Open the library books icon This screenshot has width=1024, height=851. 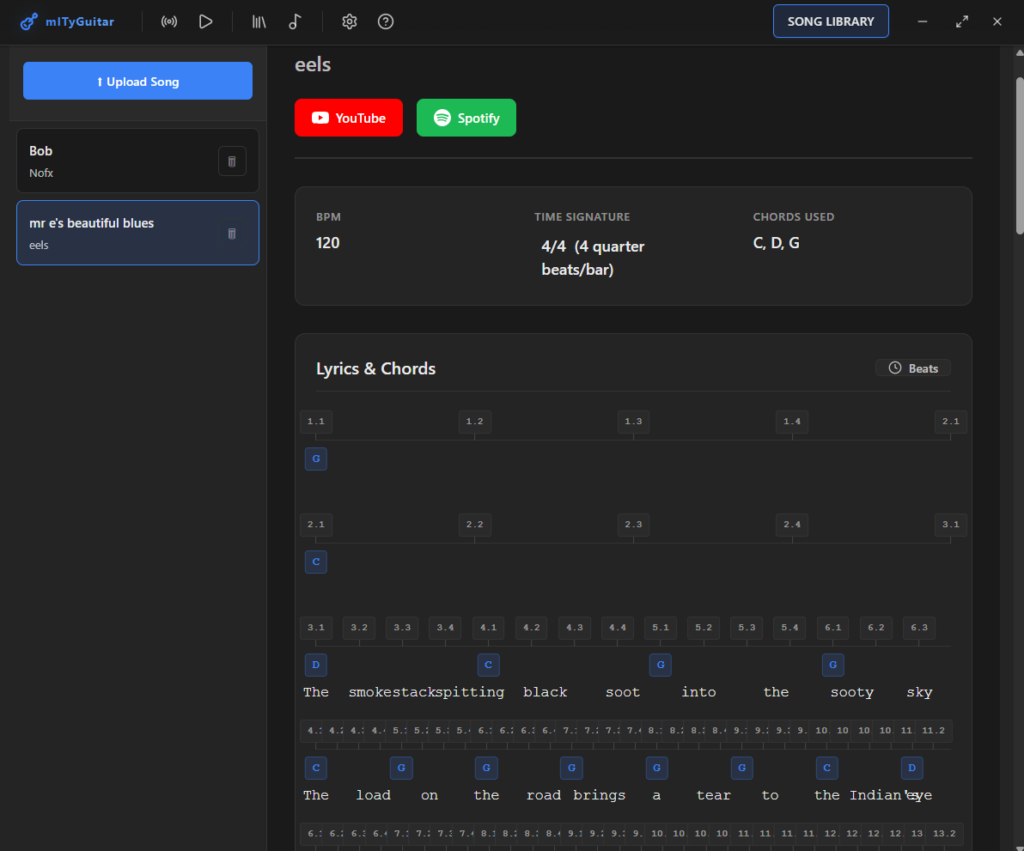[259, 21]
